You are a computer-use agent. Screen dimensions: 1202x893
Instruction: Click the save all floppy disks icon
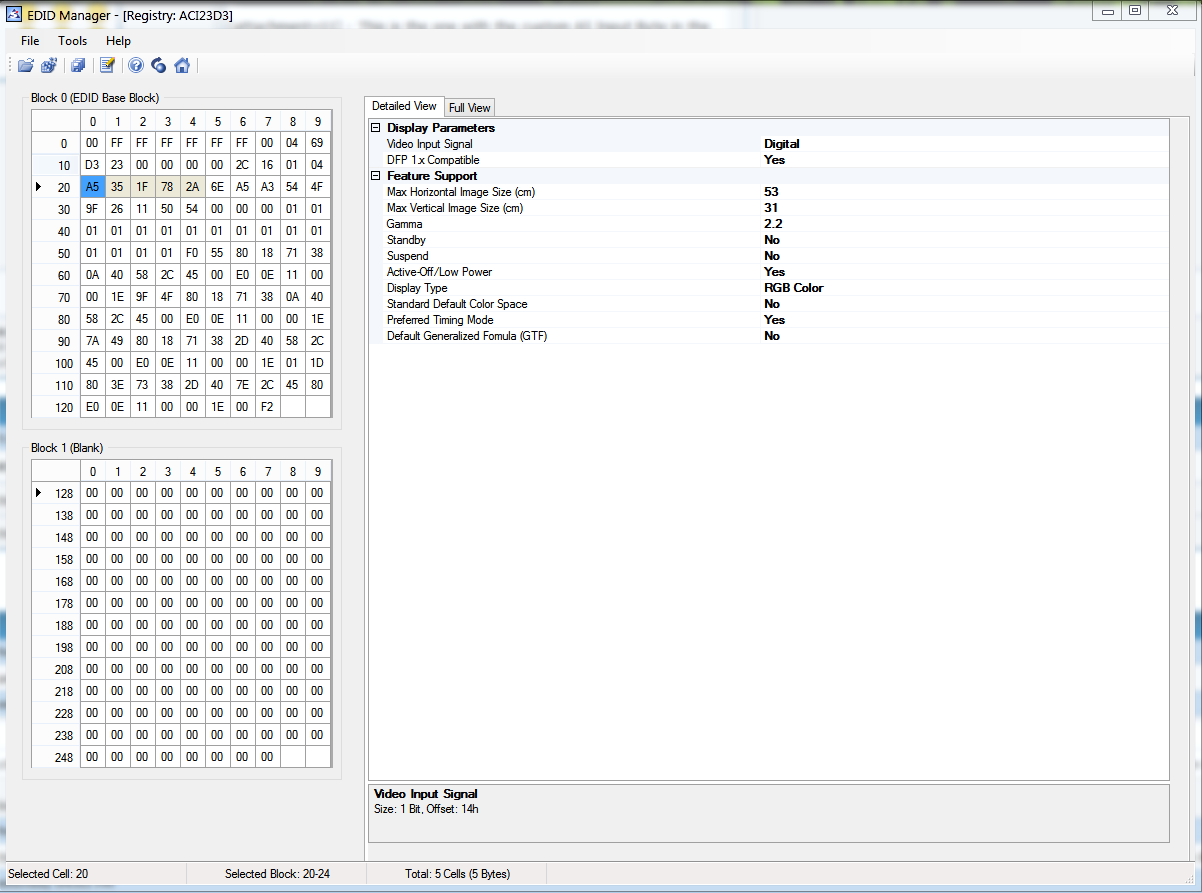(x=78, y=66)
